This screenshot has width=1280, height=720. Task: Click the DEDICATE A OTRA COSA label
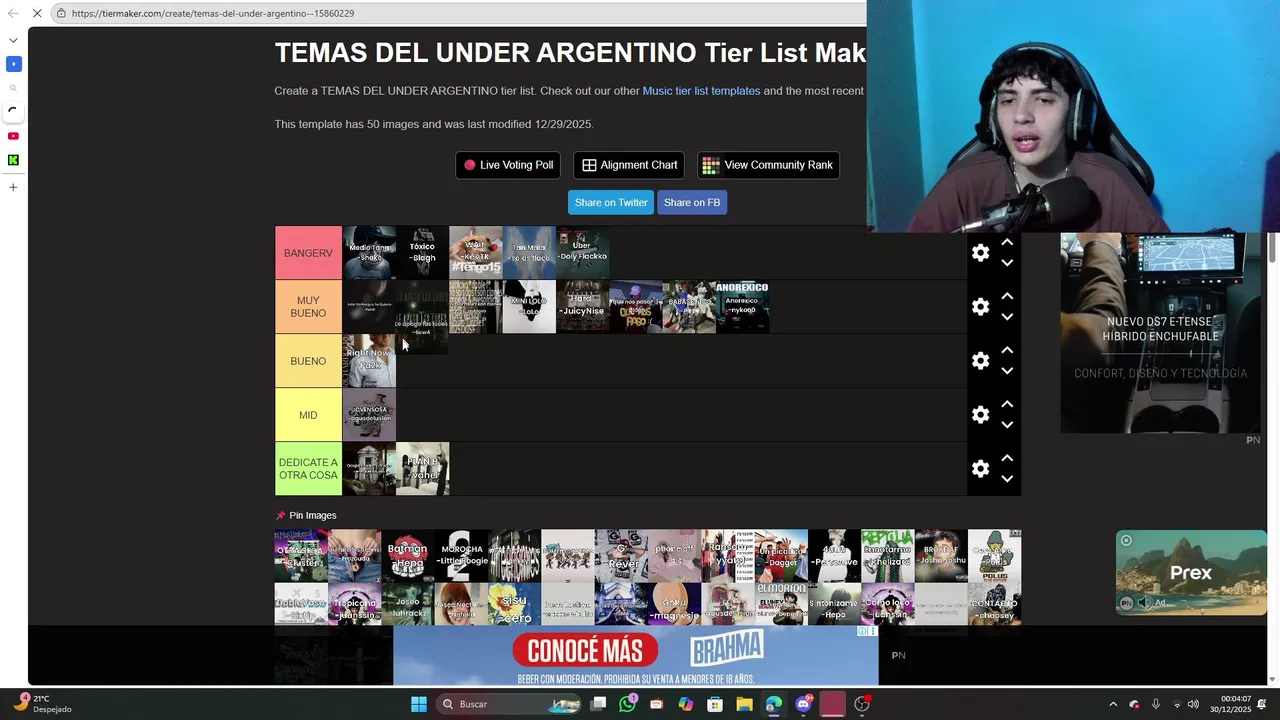[308, 469]
